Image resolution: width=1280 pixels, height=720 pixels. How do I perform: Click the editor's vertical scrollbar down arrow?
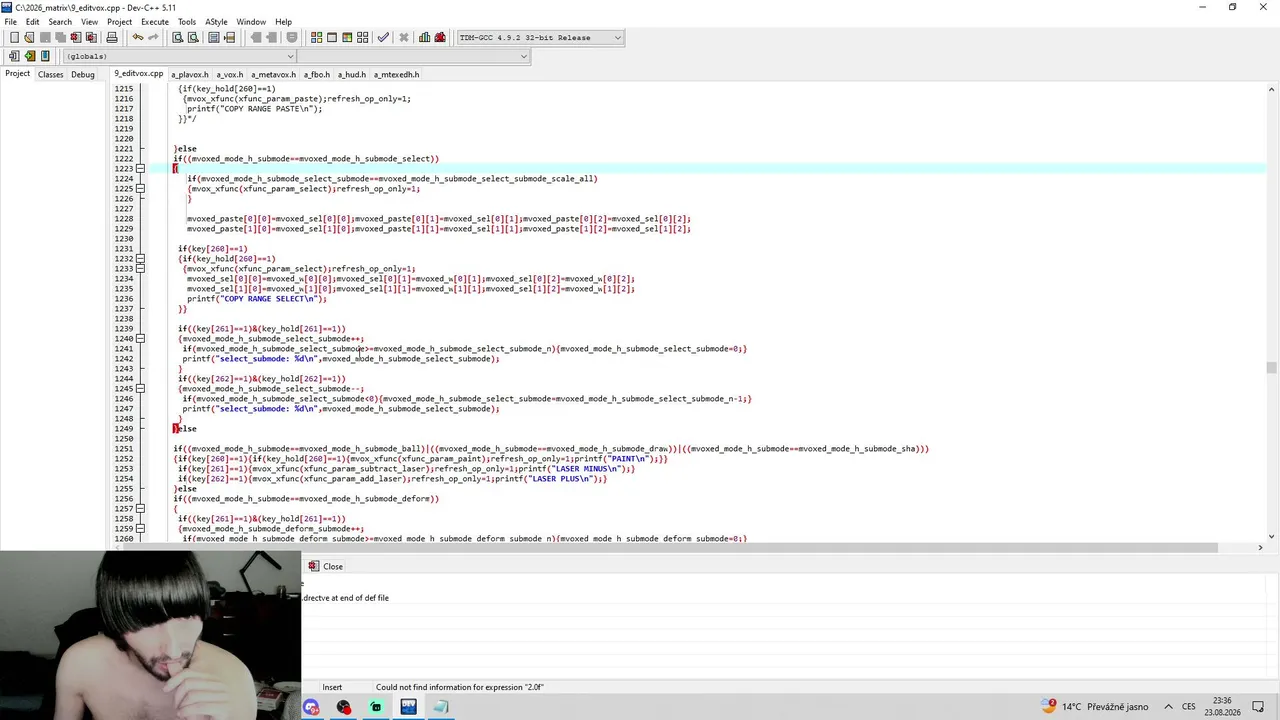(x=1271, y=537)
